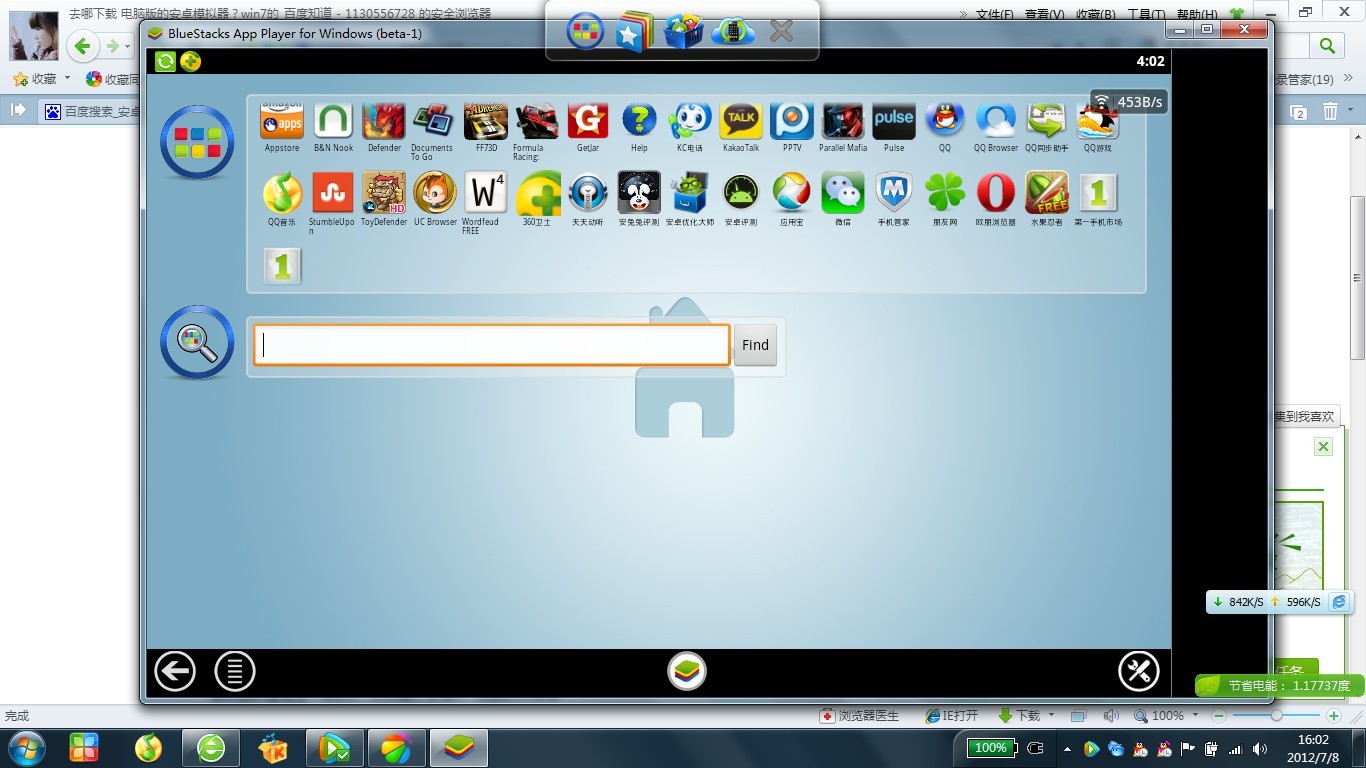Image resolution: width=1366 pixels, height=768 pixels.
Task: Click the BlueStacks taskbar icon
Action: [459, 748]
